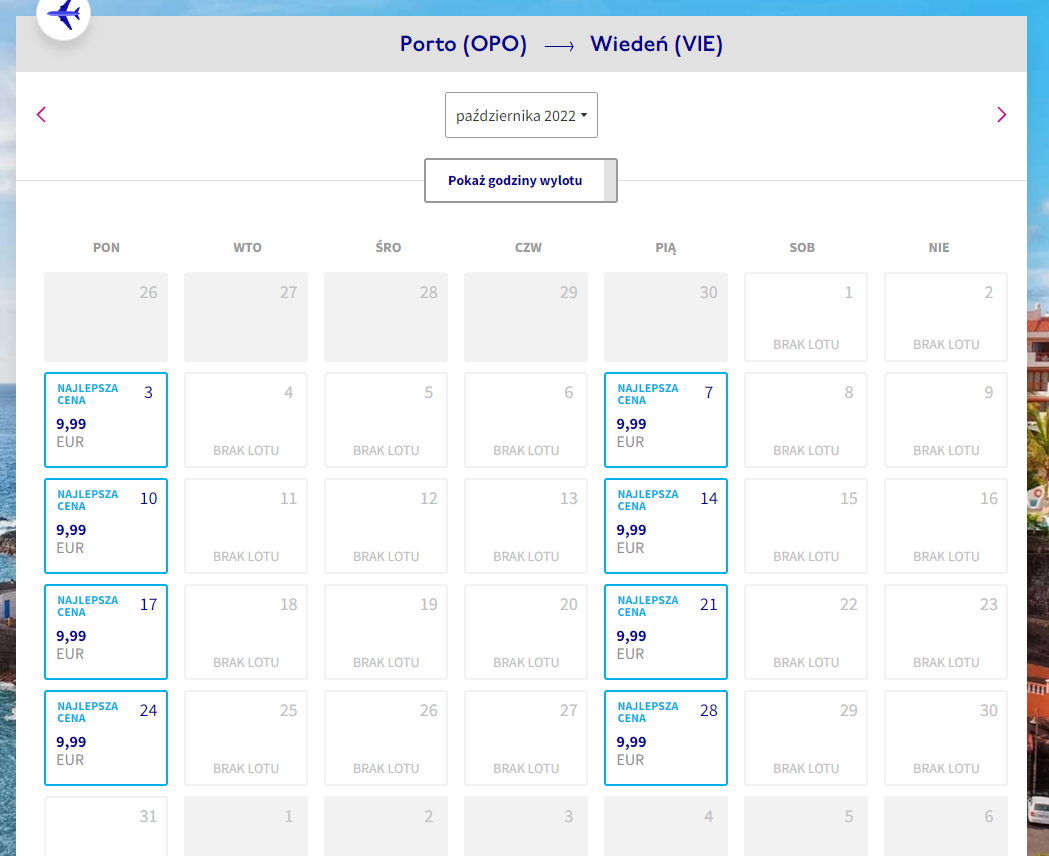
Task: Go to previous month arrow
Action: 41,114
